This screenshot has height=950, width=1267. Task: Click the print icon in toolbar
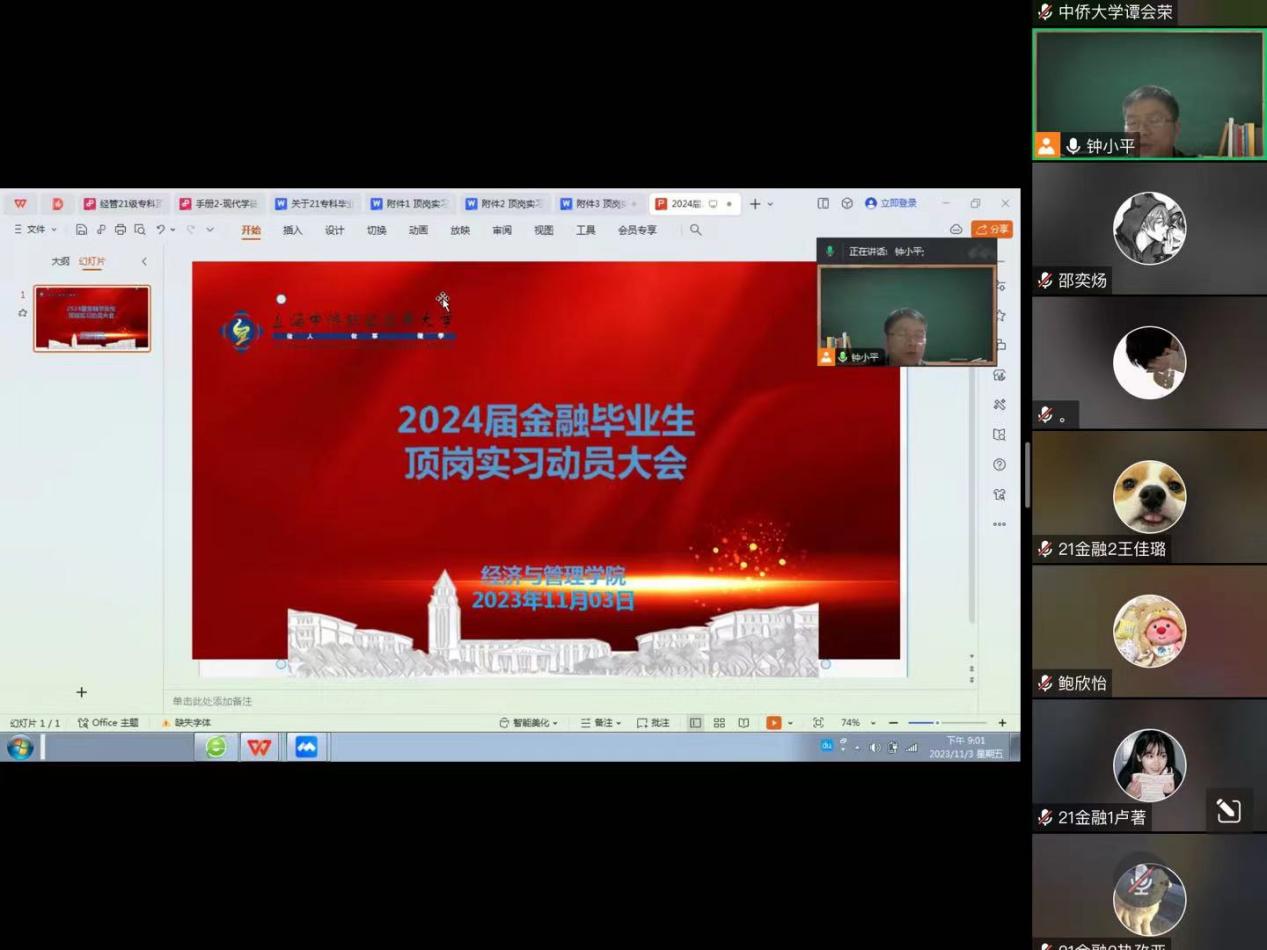(x=120, y=230)
